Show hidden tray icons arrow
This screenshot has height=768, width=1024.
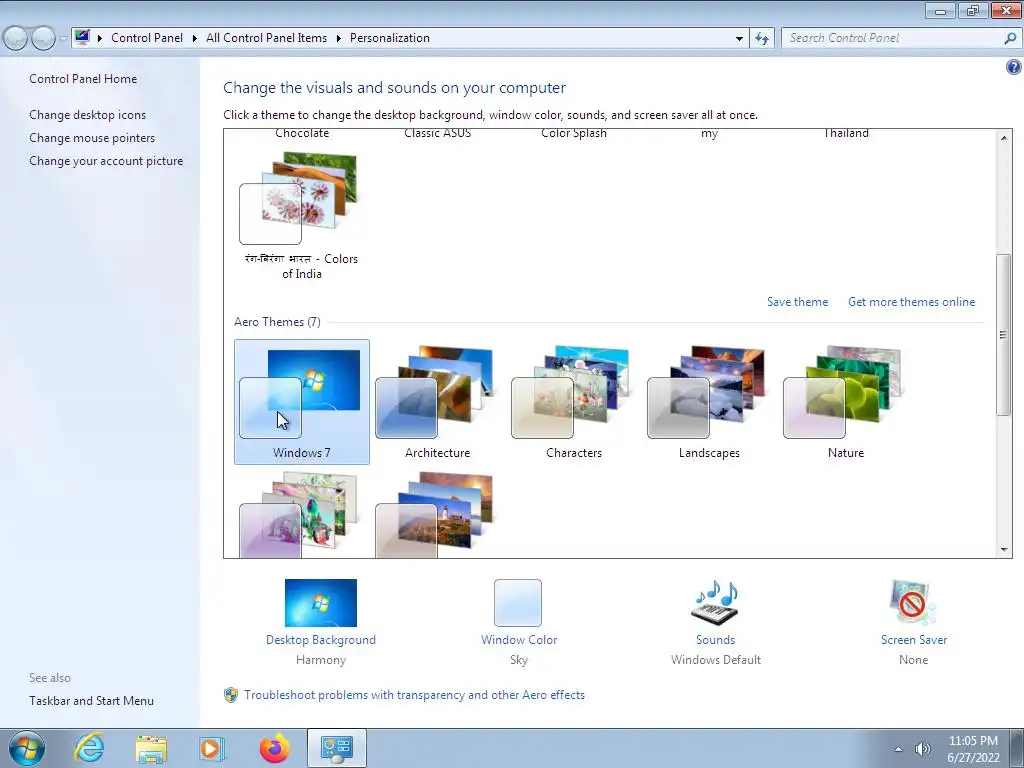tap(899, 749)
